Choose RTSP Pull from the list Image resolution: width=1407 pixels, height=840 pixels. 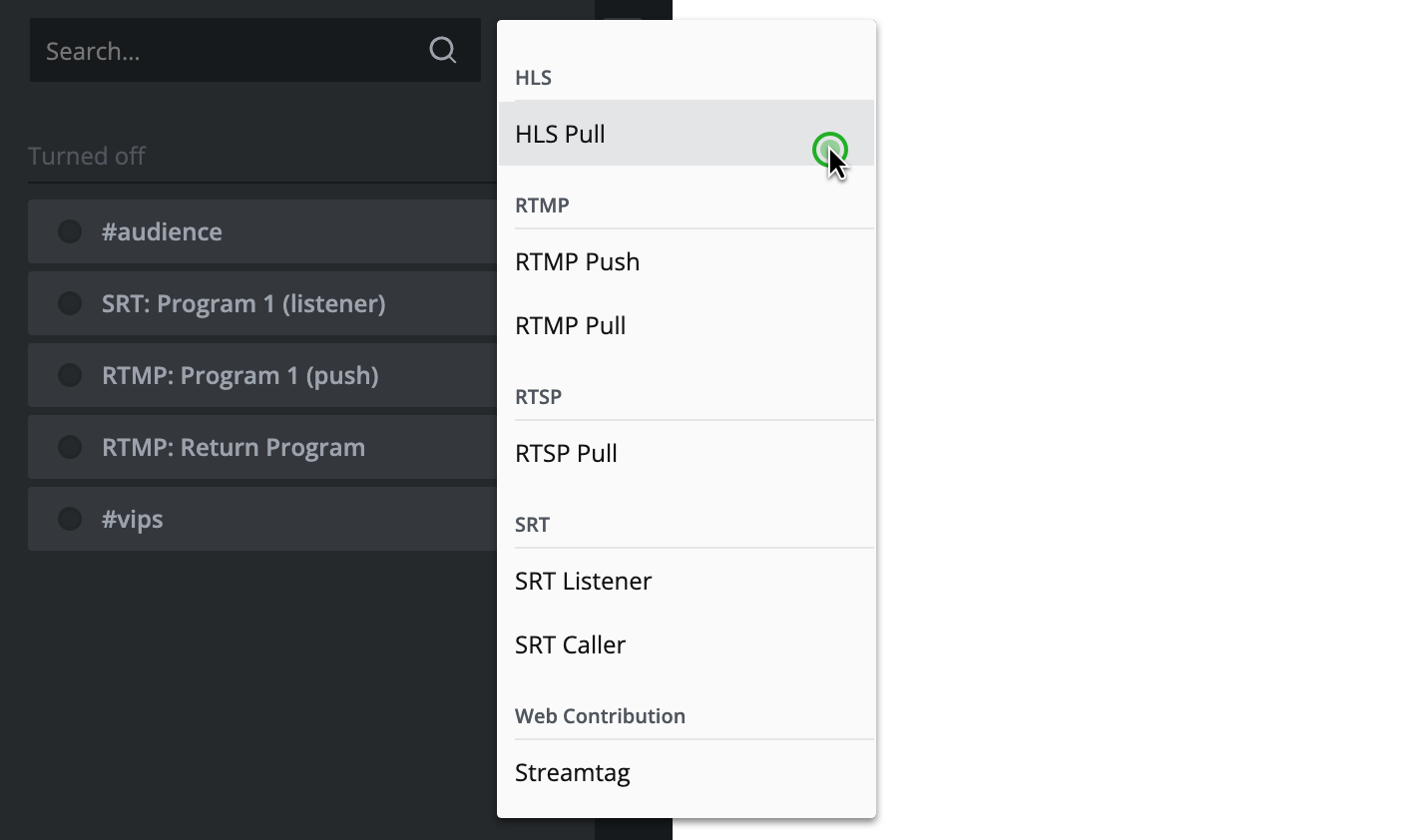click(566, 453)
